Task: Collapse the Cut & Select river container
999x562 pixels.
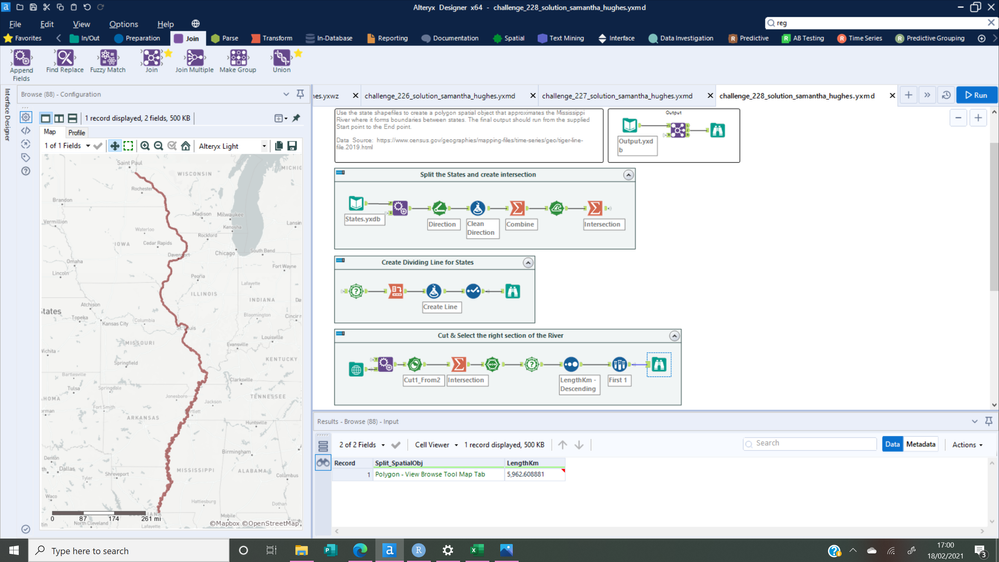Action: point(674,336)
